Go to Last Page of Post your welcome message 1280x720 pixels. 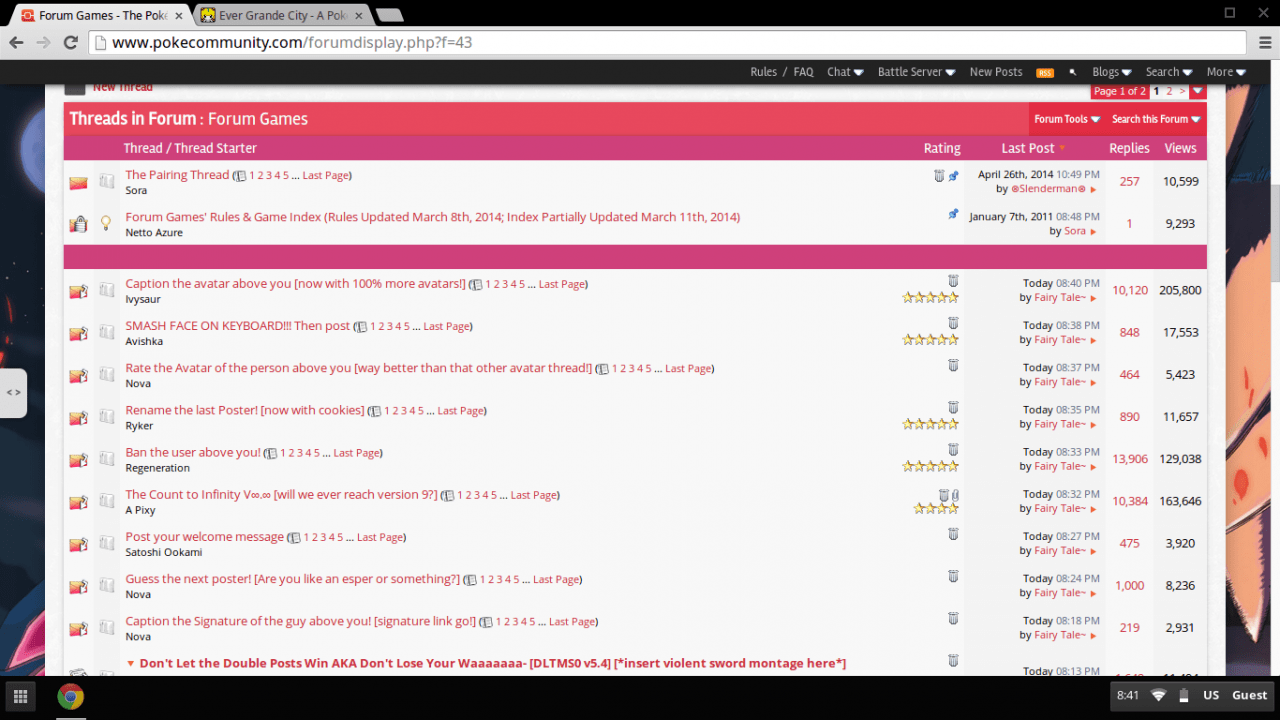coord(380,538)
